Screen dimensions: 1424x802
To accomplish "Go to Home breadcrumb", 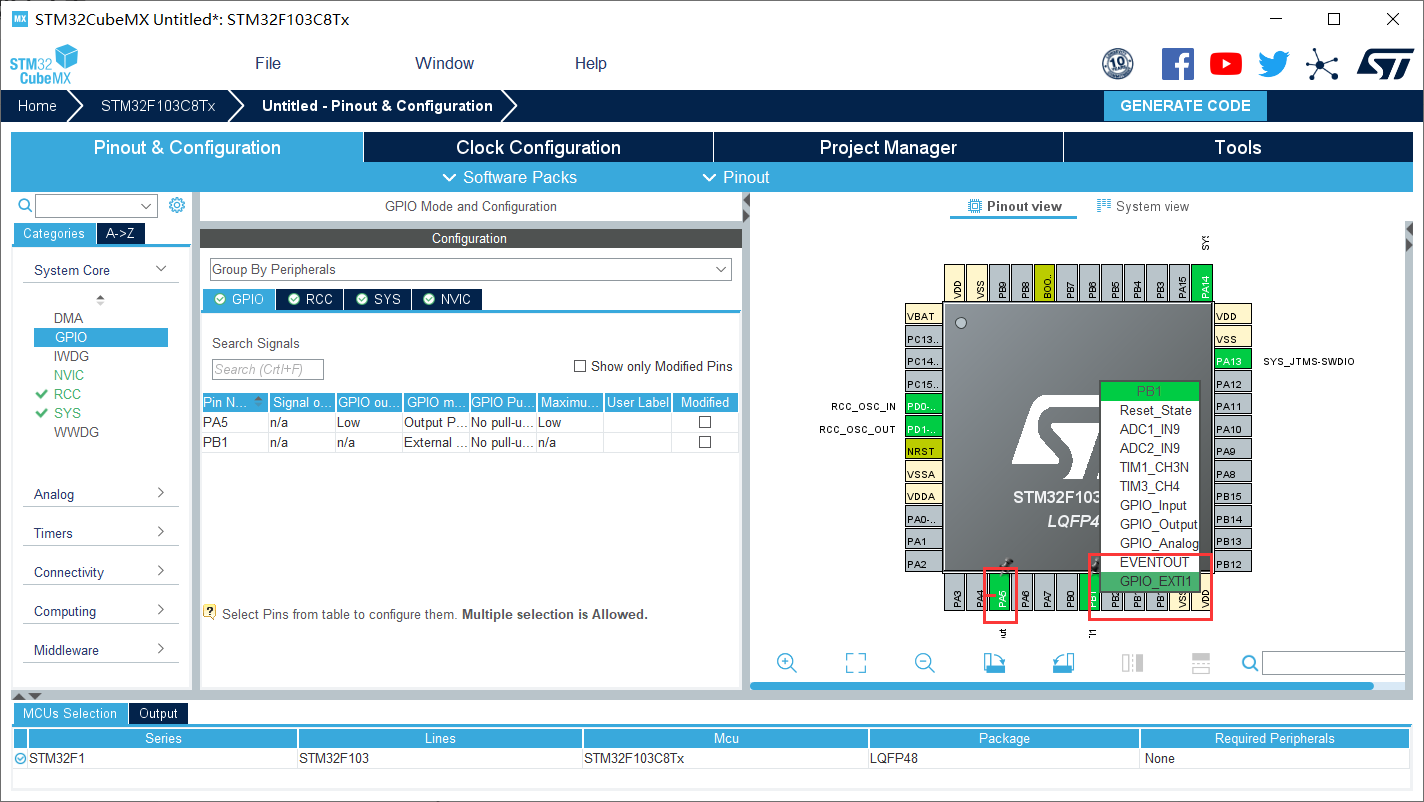I will tap(37, 106).
